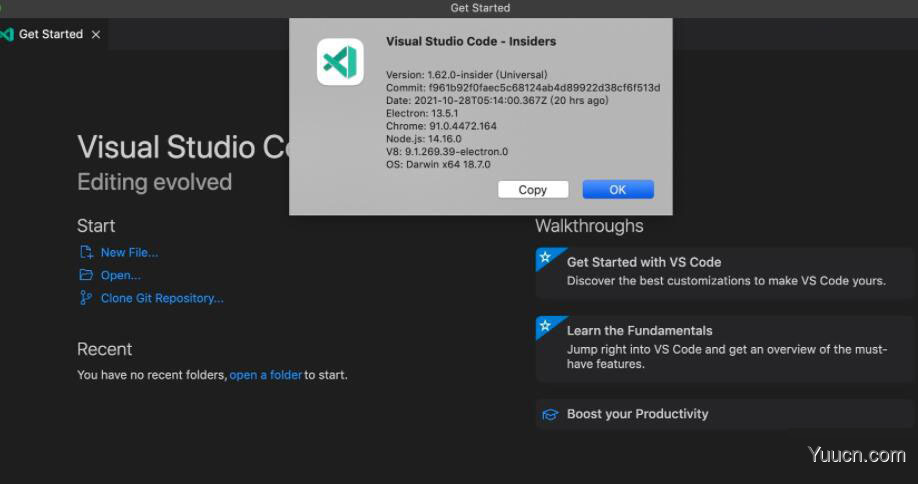
Task: Open Get Started with VS Code walkthrough
Action: [724, 273]
